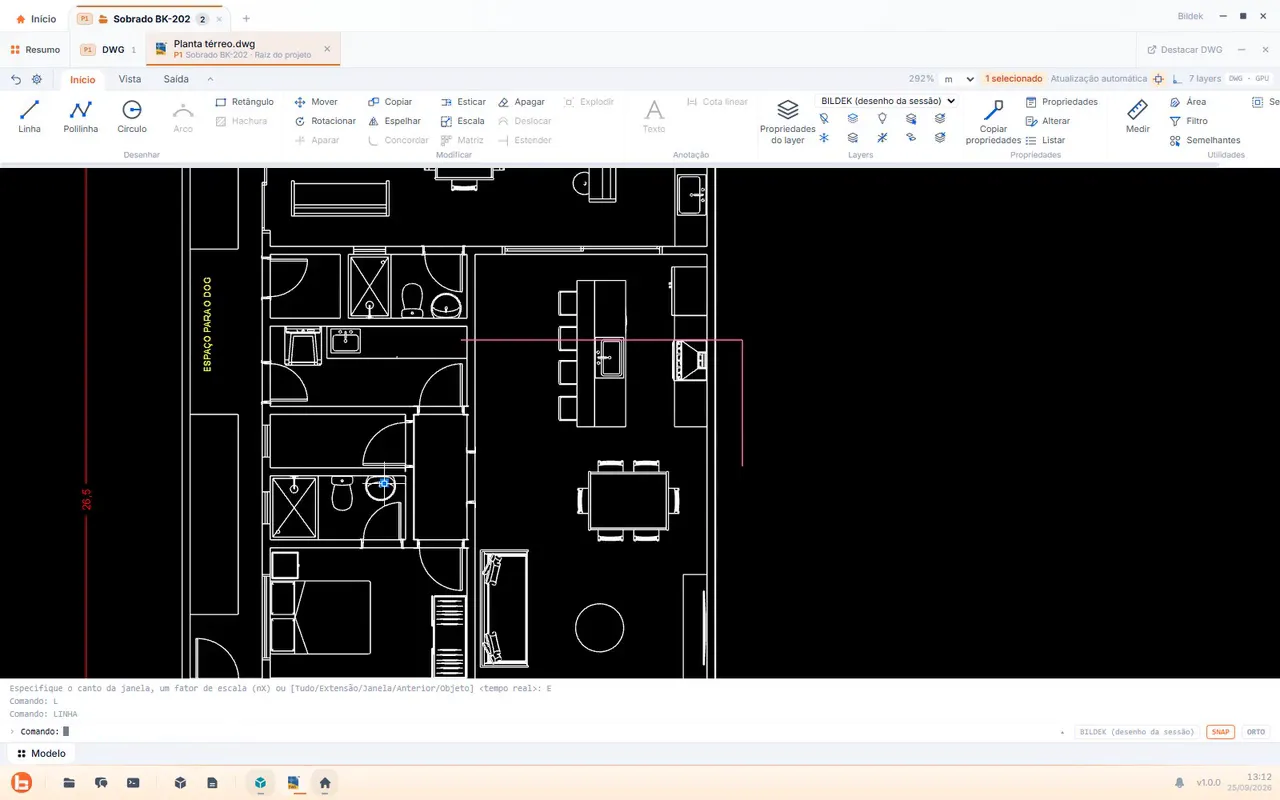Toggle SNAP mode in status bar
The height and width of the screenshot is (800, 1280).
pyautogui.click(x=1220, y=732)
